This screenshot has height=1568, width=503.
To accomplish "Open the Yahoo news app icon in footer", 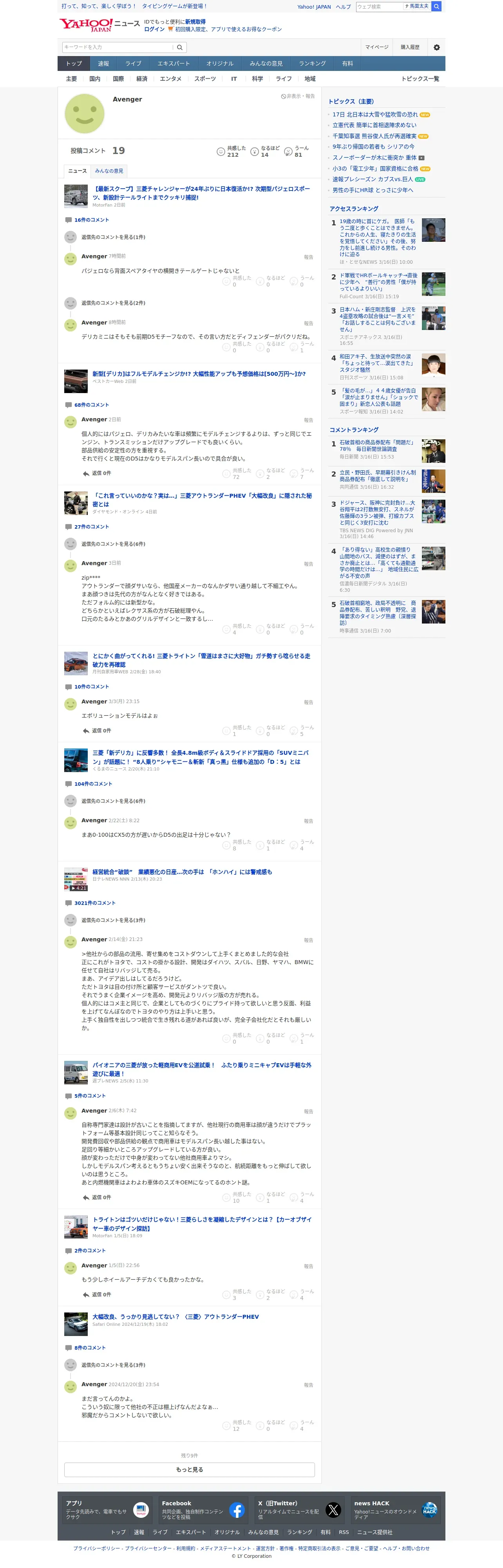I will pyautogui.click(x=141, y=1510).
